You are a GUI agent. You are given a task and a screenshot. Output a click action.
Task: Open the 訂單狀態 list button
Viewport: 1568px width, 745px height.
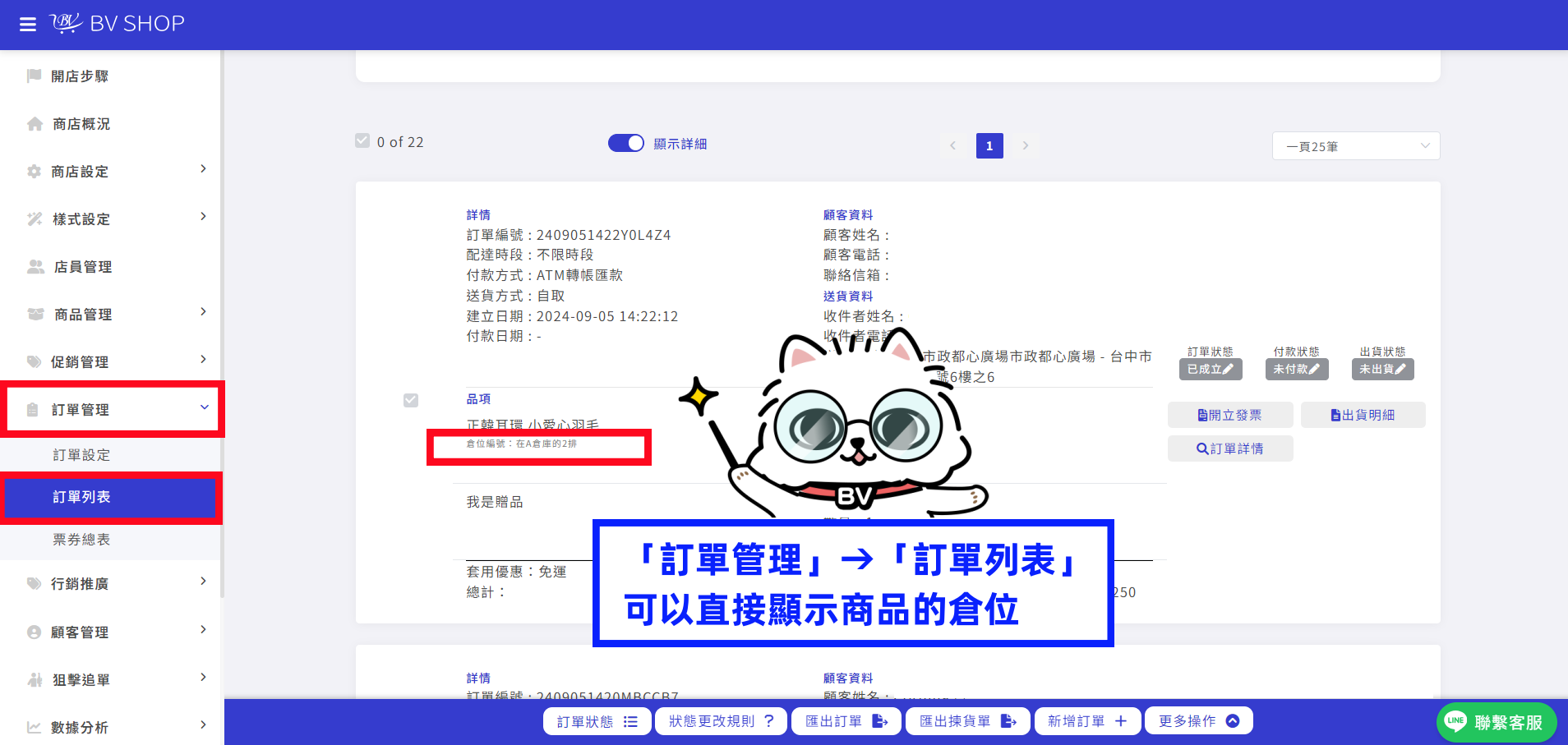point(597,721)
